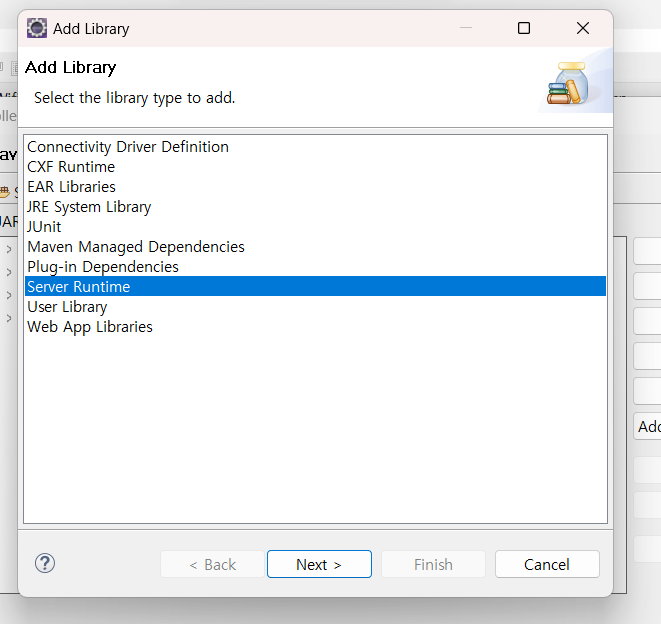Screen dimensions: 661x624
Task: Open the help question mark icon
Action: click(45, 563)
